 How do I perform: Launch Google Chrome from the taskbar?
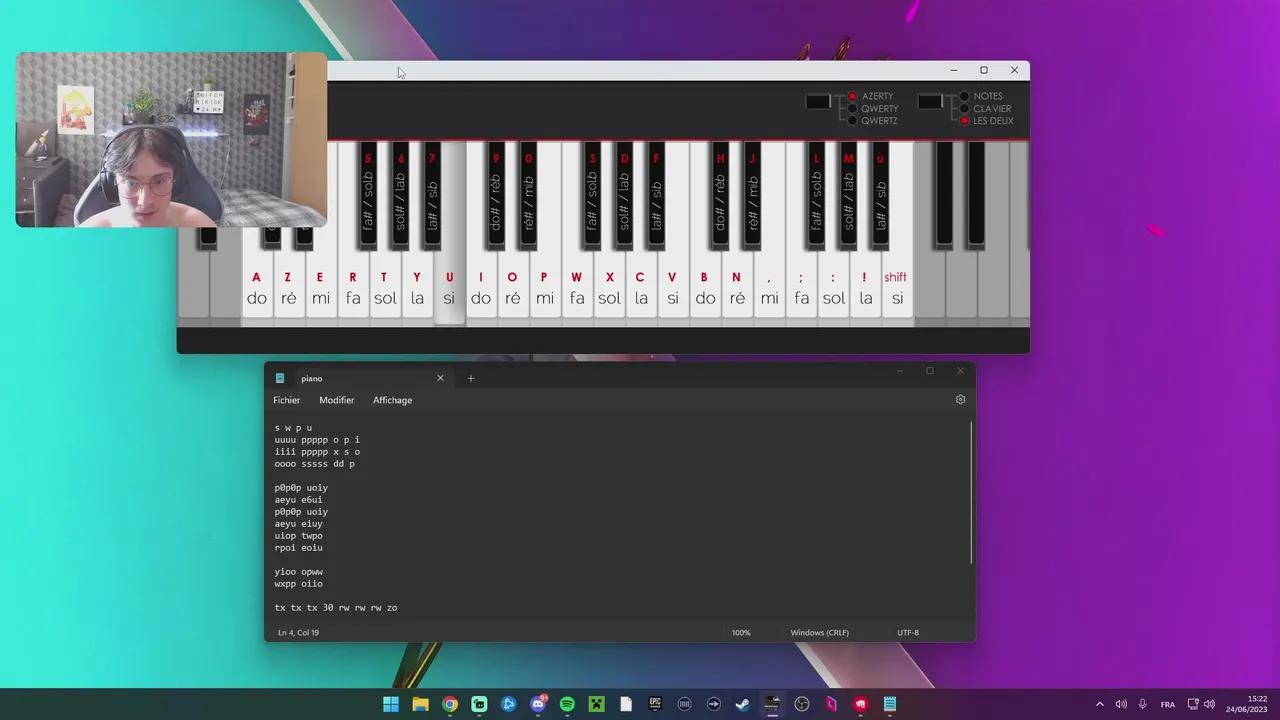(x=450, y=704)
